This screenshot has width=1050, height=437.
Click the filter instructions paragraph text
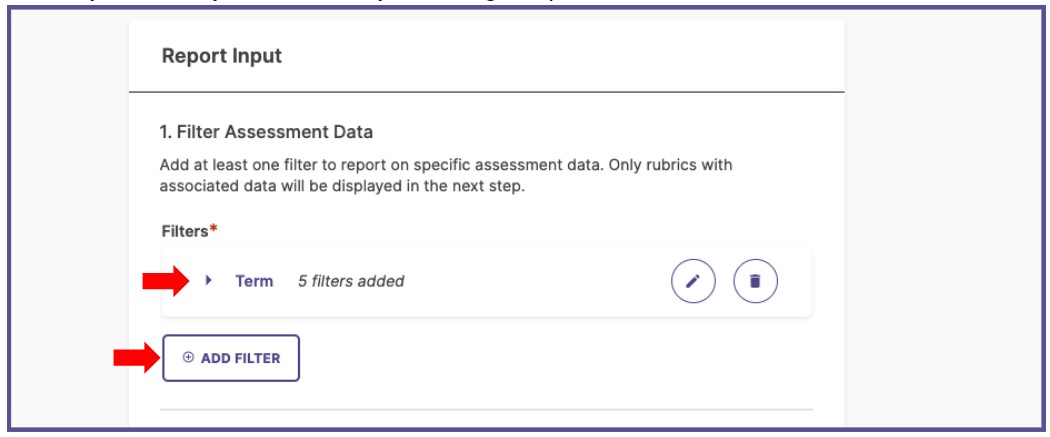(445, 175)
